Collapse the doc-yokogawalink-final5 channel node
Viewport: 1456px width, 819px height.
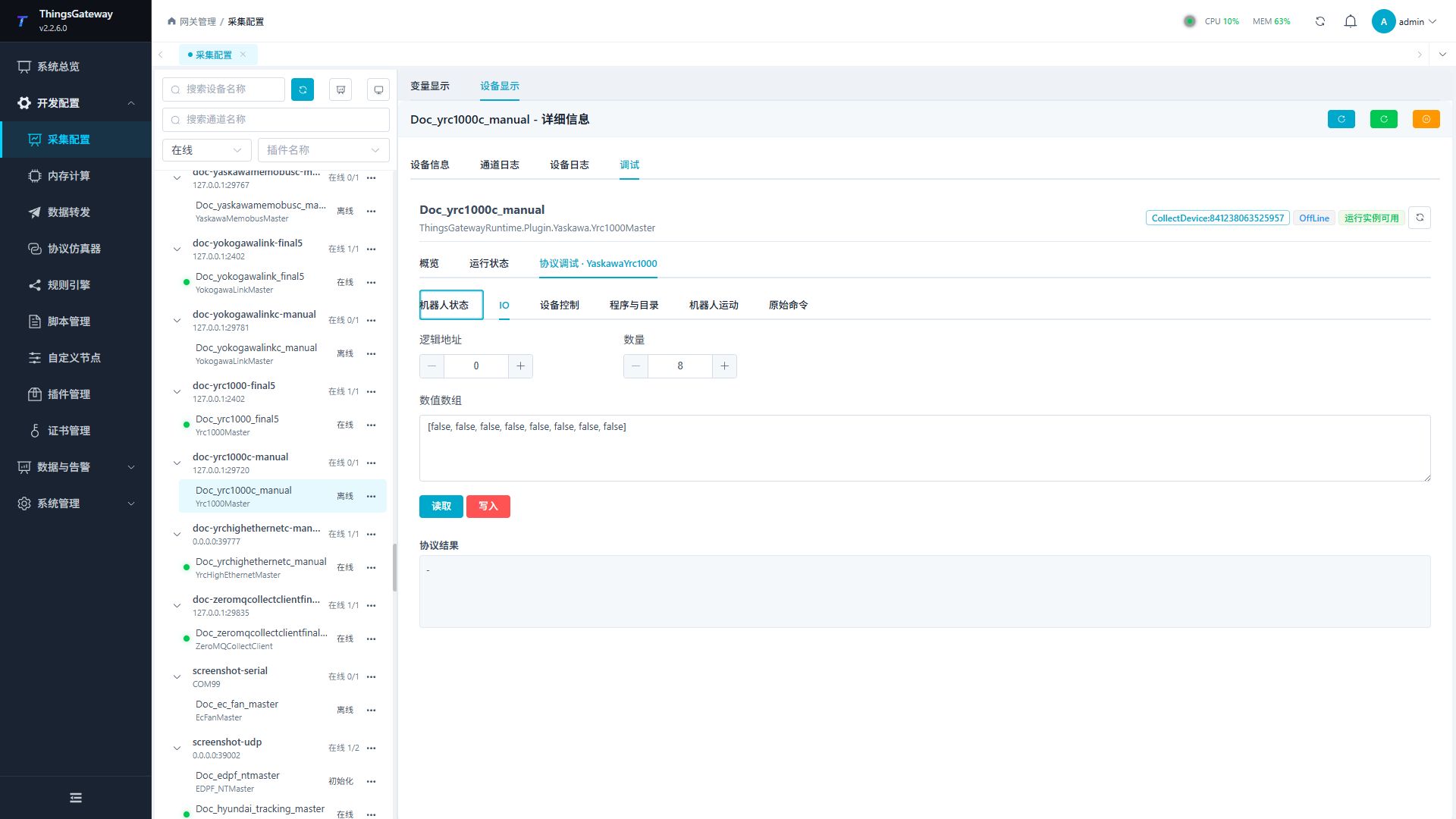tap(177, 249)
